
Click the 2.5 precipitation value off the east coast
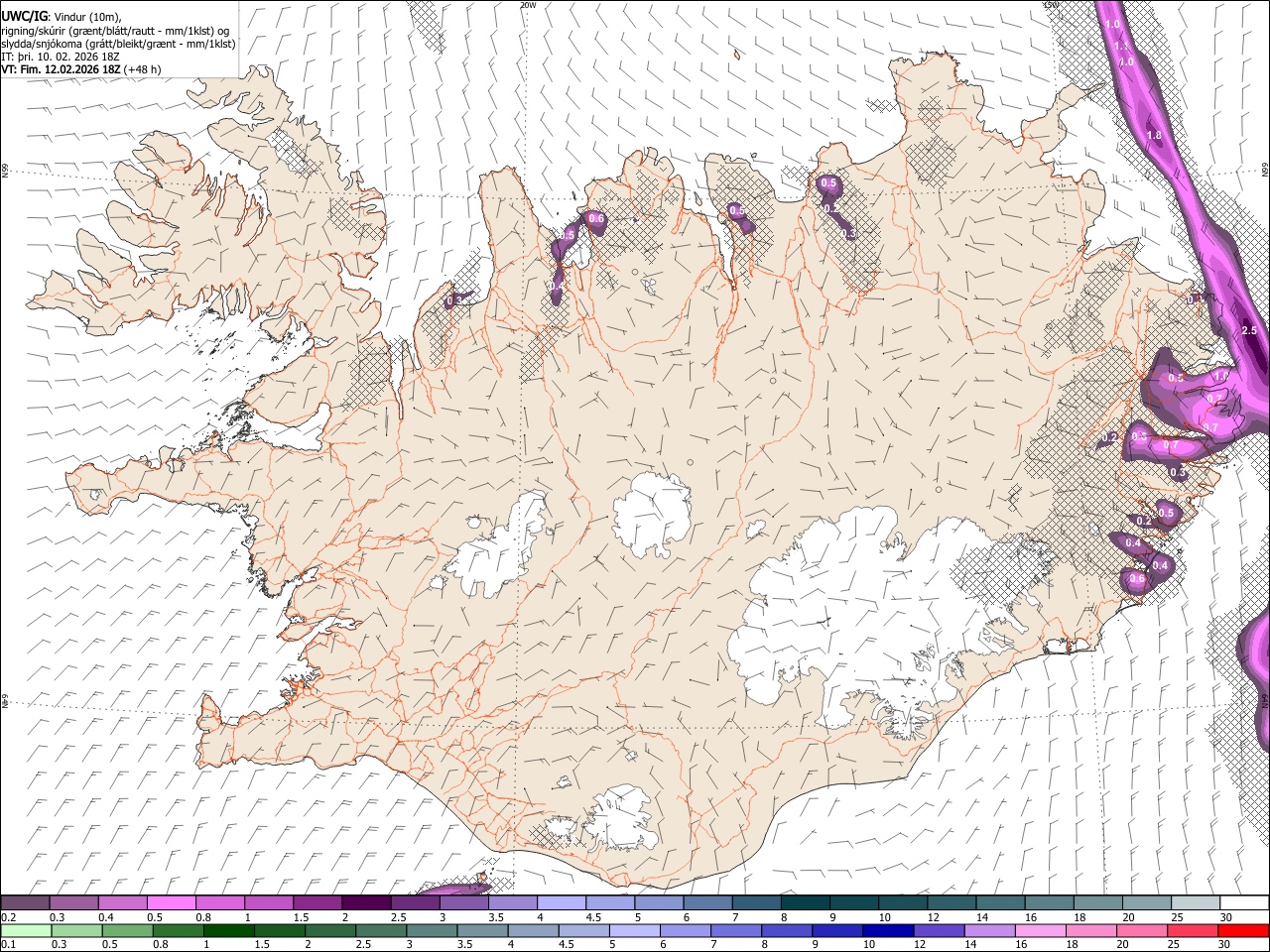(x=1249, y=330)
